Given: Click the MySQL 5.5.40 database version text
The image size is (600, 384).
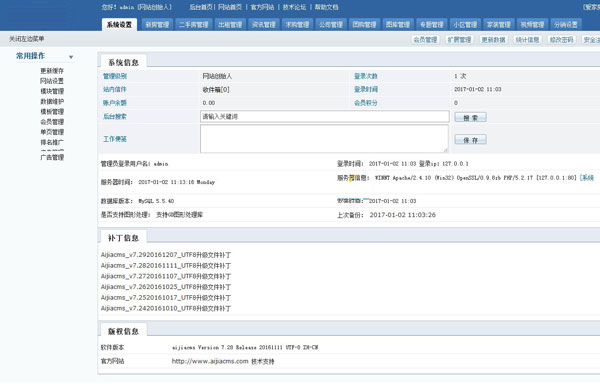Looking at the screenshot, I should click(156, 201).
